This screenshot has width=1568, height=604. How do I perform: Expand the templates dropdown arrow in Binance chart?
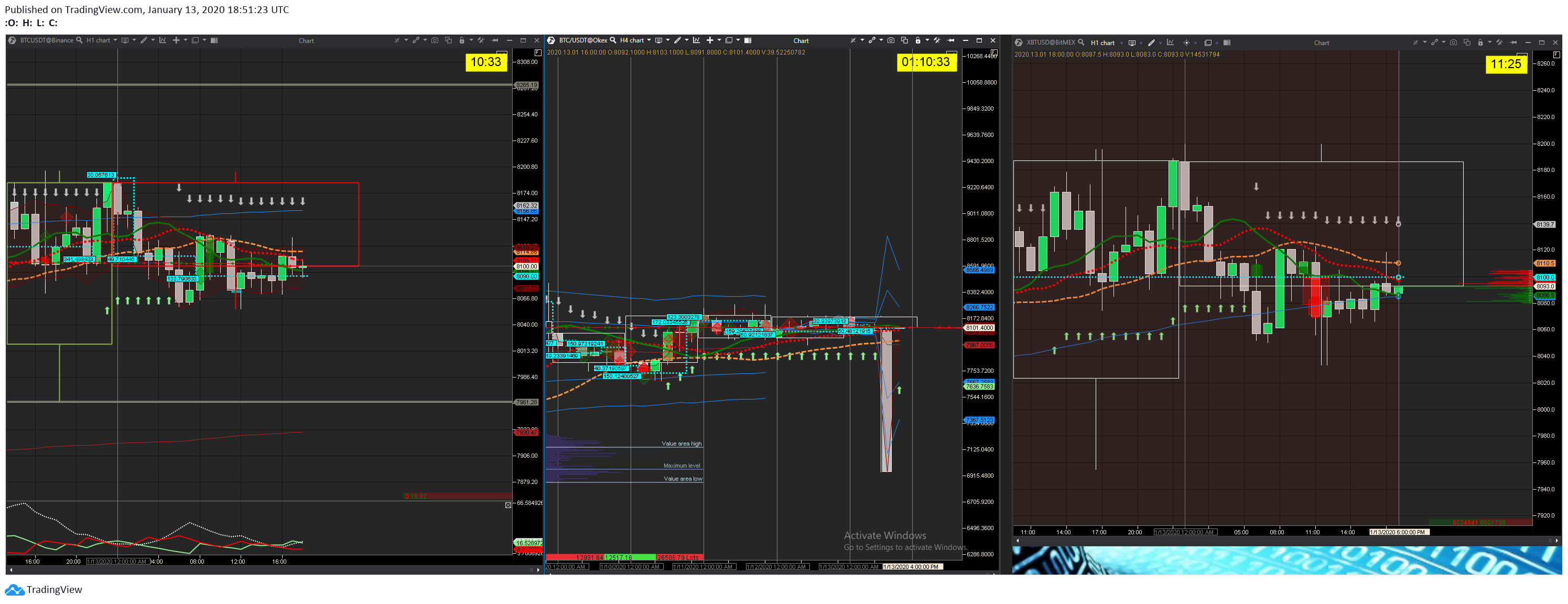click(134, 40)
